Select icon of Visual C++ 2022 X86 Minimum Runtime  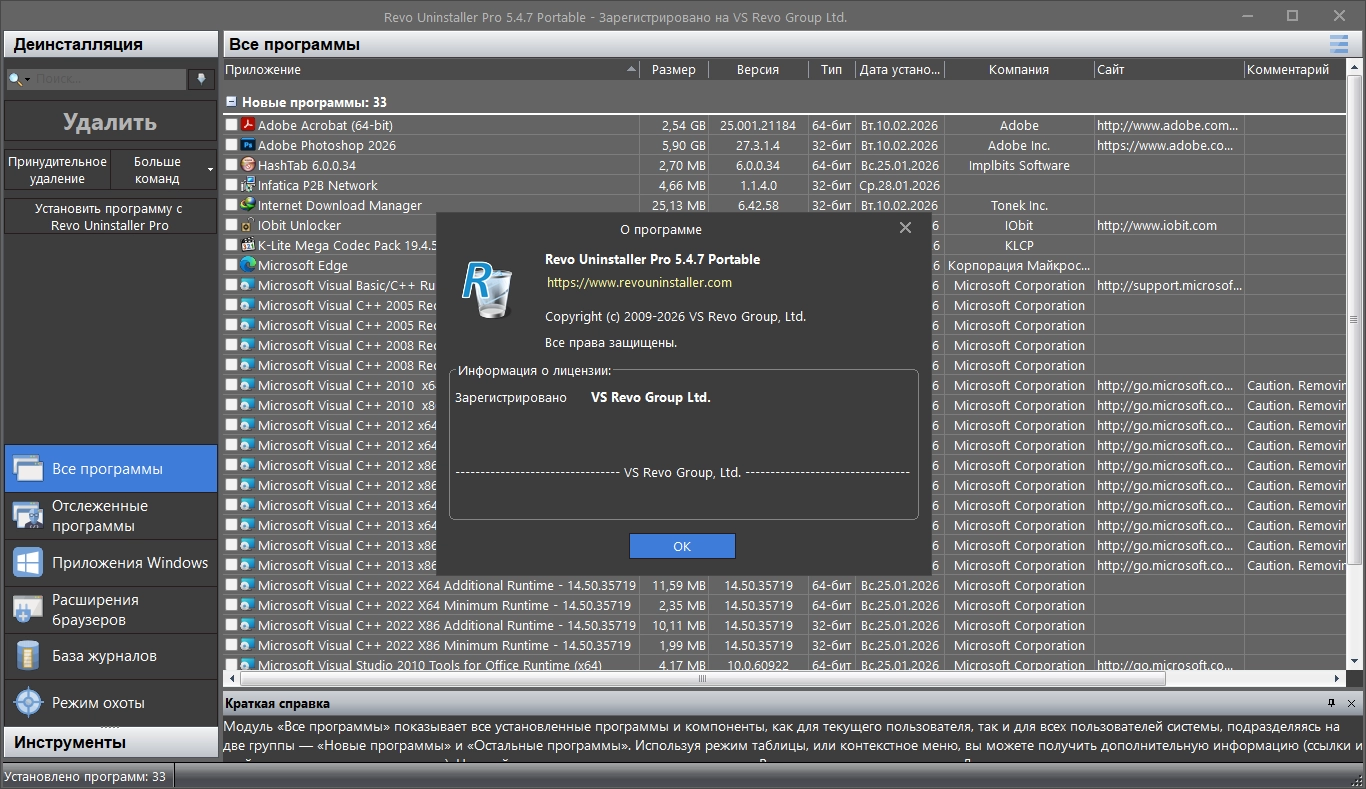(247, 645)
